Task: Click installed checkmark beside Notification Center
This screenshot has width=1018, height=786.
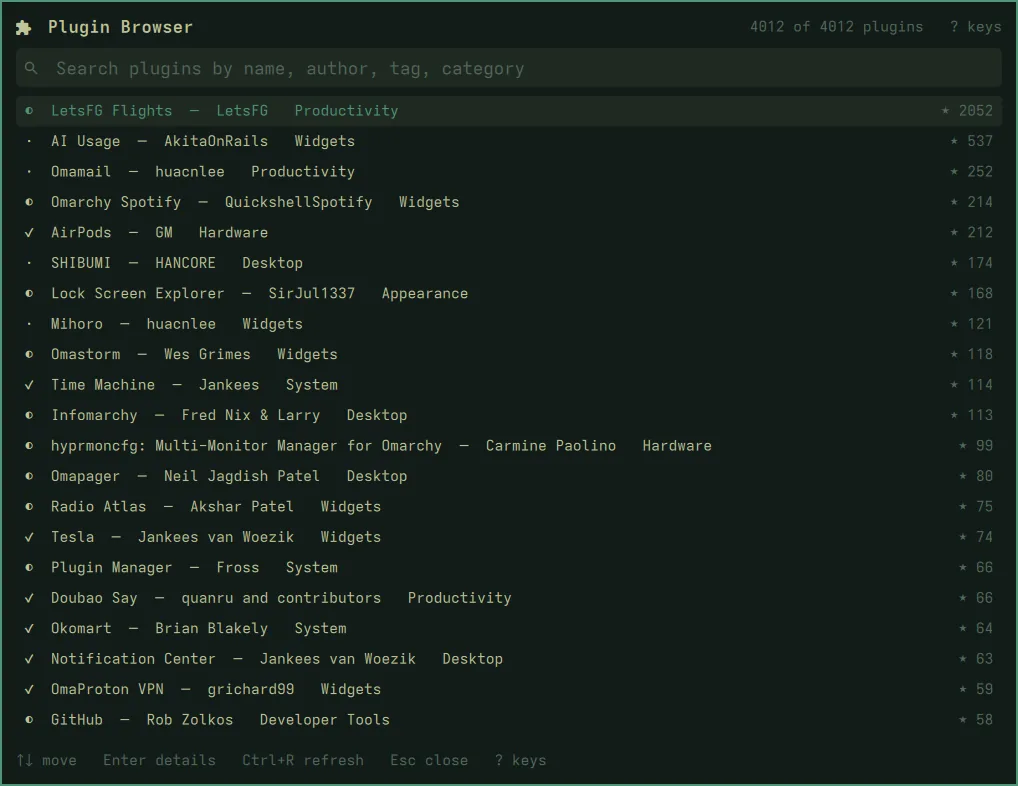Action: (29, 659)
